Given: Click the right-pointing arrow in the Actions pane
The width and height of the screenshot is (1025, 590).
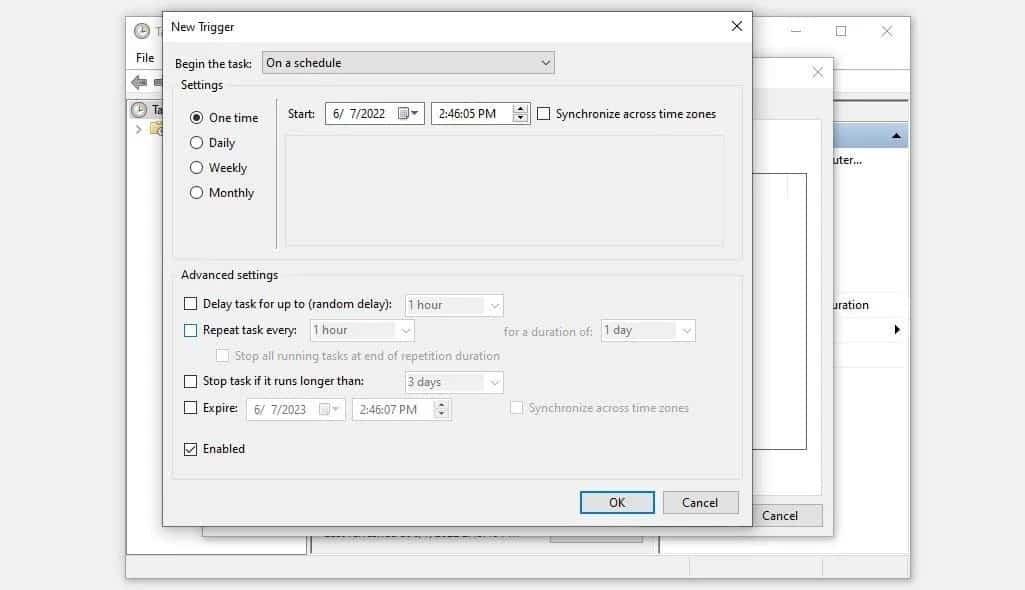Looking at the screenshot, I should tap(897, 329).
